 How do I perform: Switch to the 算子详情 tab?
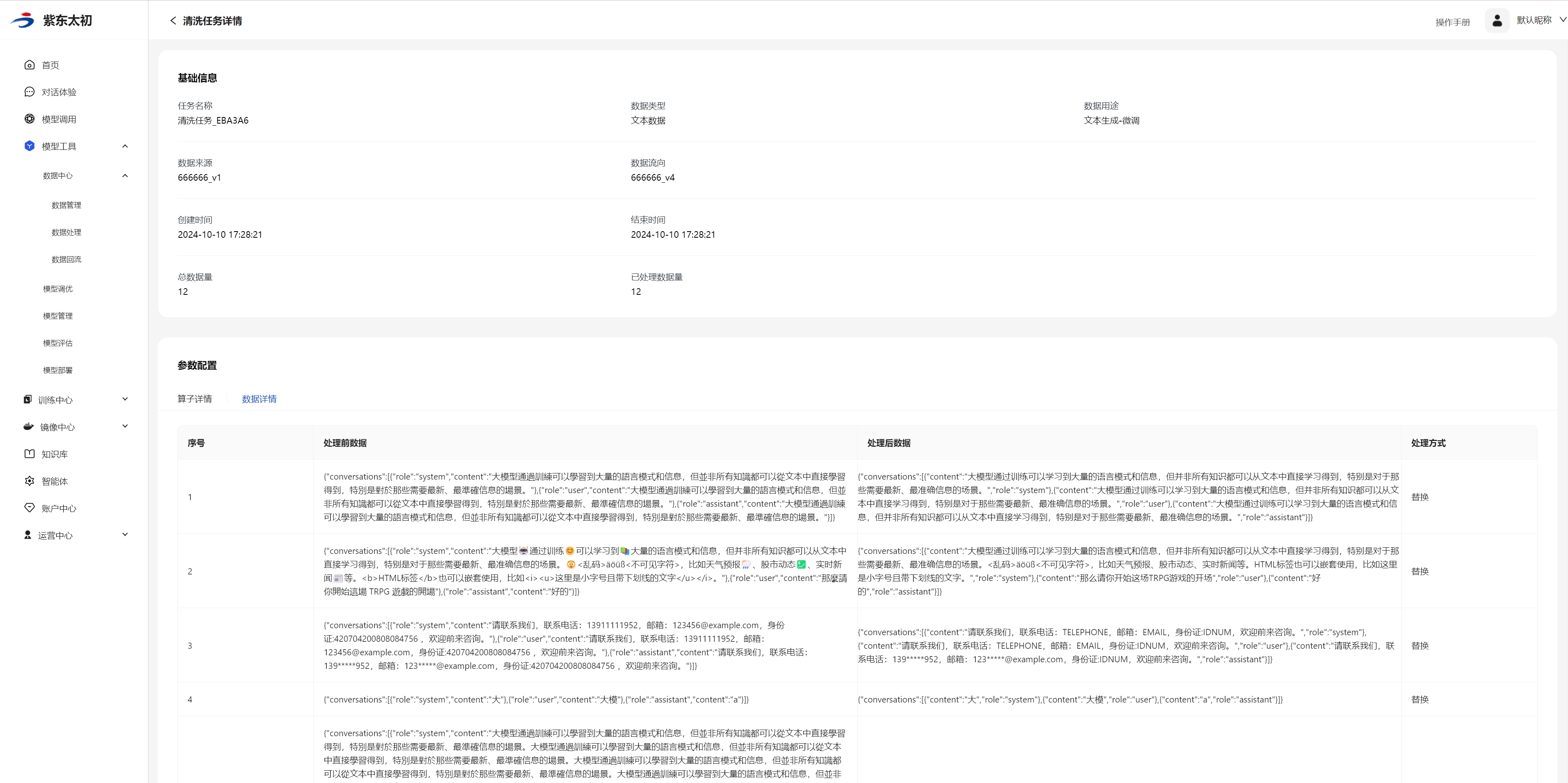click(x=195, y=399)
